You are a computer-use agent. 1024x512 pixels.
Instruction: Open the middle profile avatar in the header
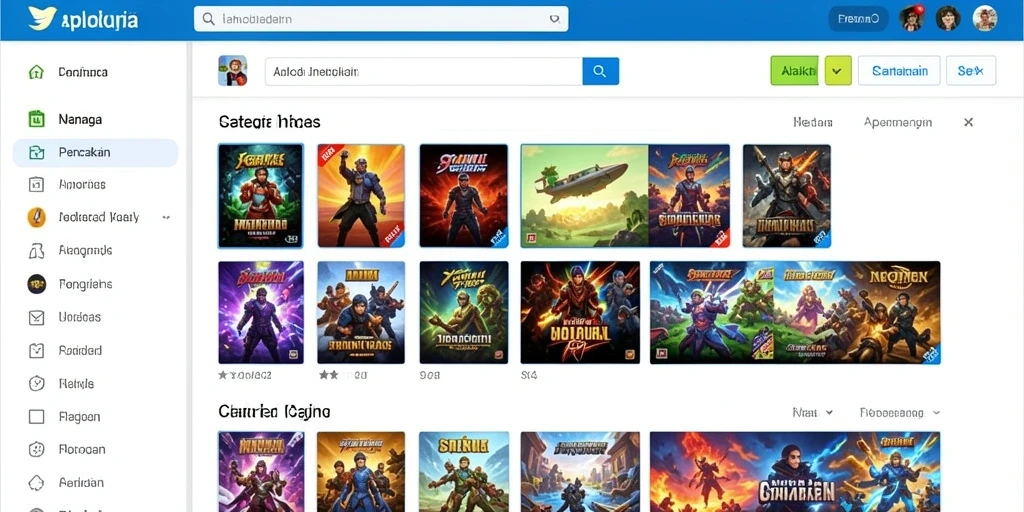tap(948, 18)
